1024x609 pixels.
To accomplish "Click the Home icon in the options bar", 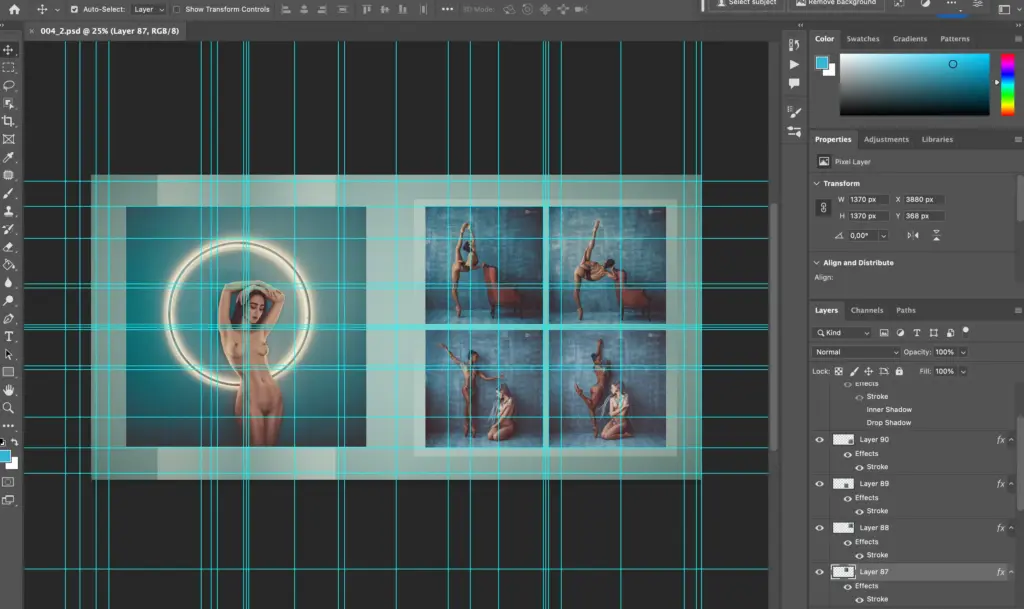I will (14, 9).
